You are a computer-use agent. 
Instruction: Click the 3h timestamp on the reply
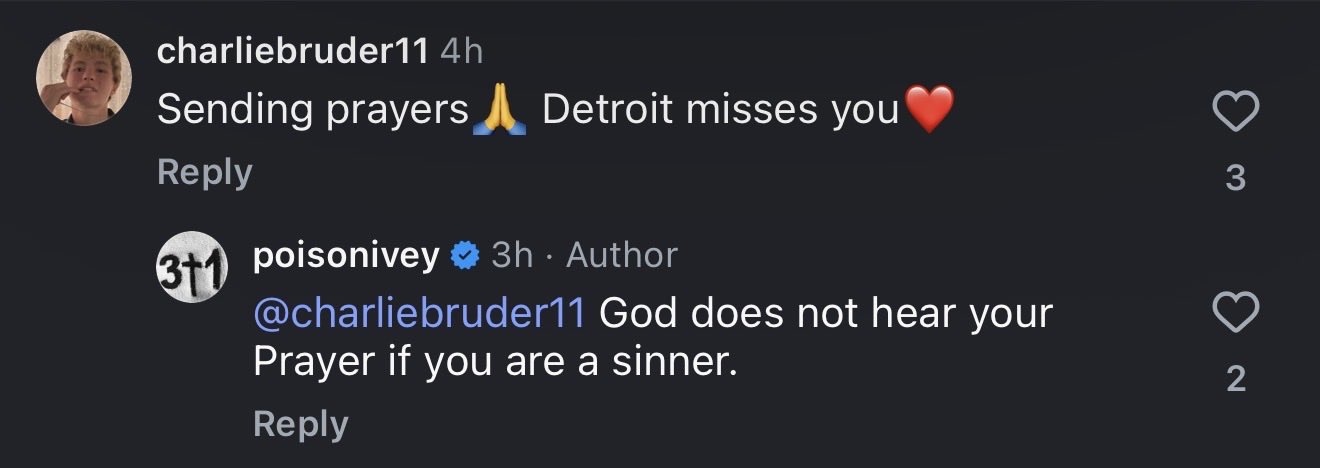pyautogui.click(x=512, y=256)
